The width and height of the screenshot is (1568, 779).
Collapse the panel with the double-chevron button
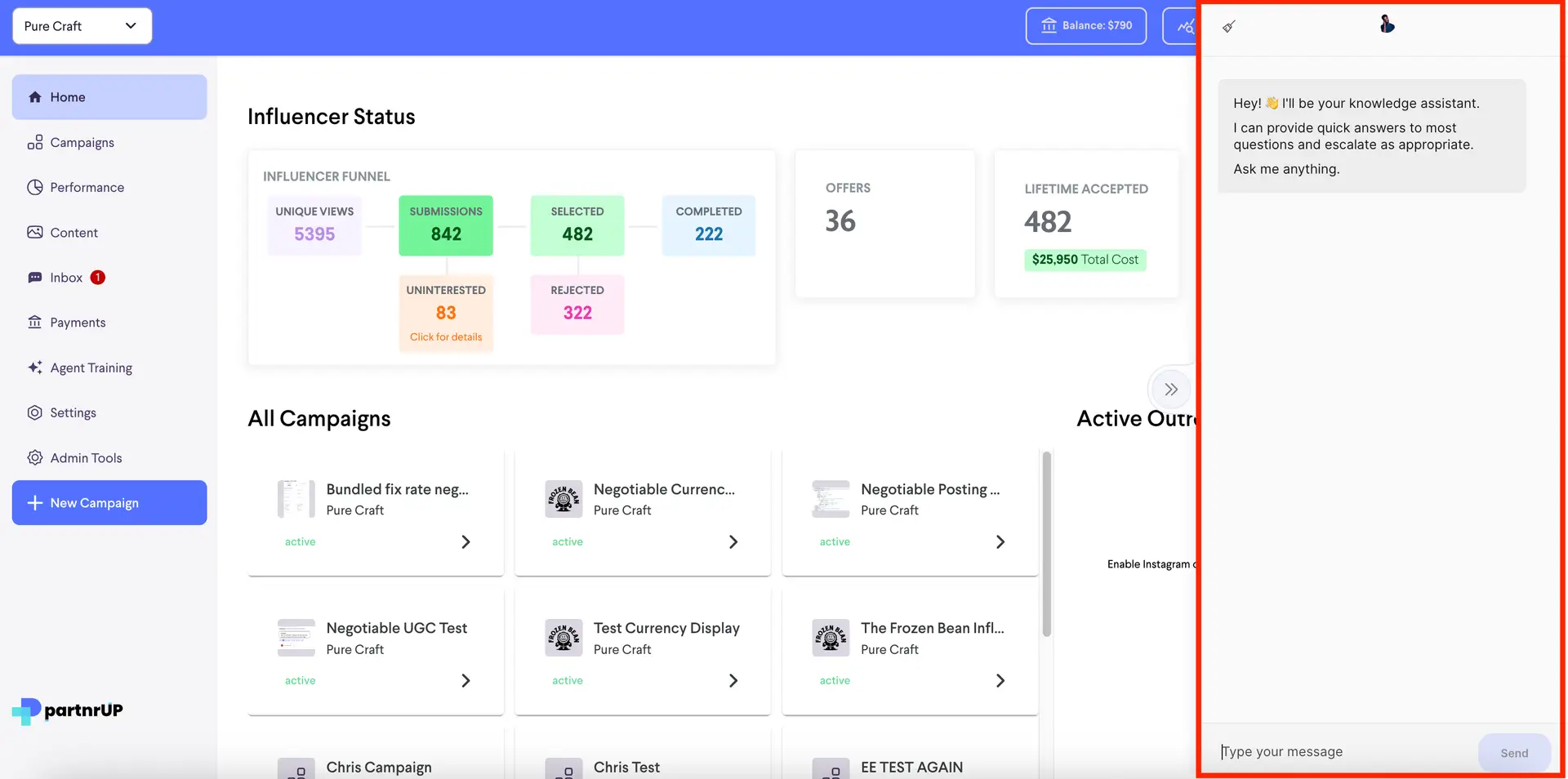pyautogui.click(x=1171, y=389)
